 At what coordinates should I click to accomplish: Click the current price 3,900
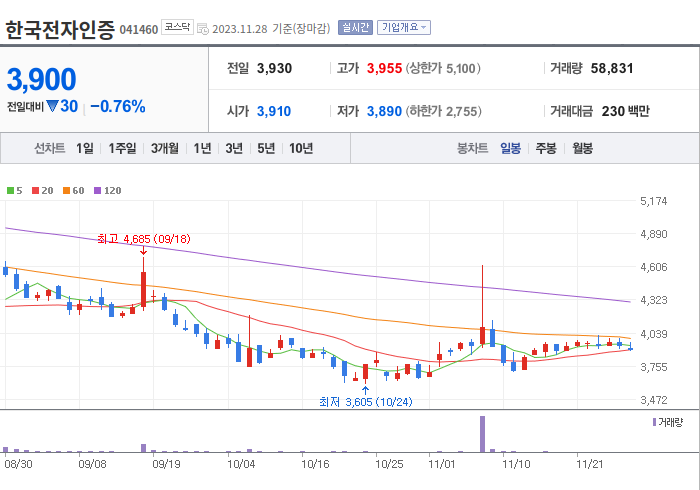coord(42,79)
